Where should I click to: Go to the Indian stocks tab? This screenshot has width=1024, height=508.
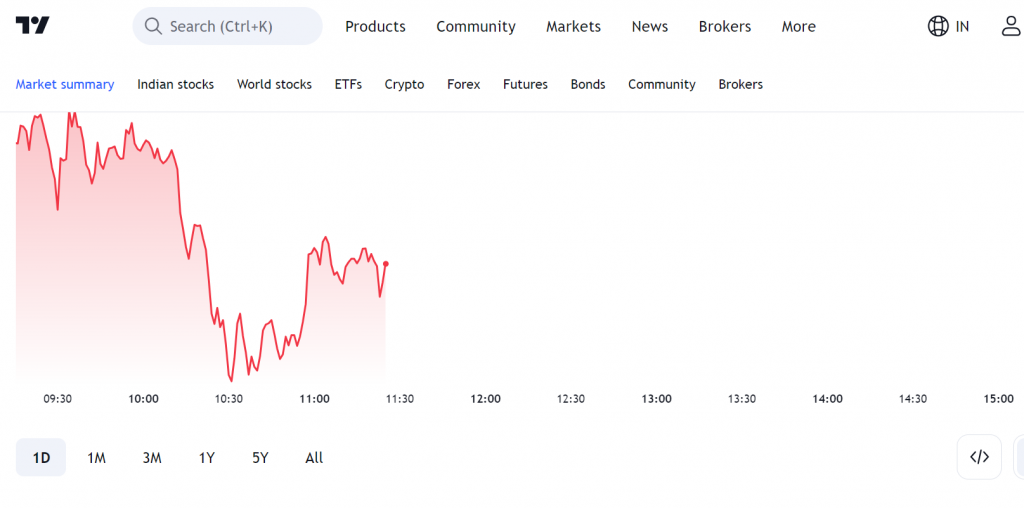pyautogui.click(x=176, y=84)
